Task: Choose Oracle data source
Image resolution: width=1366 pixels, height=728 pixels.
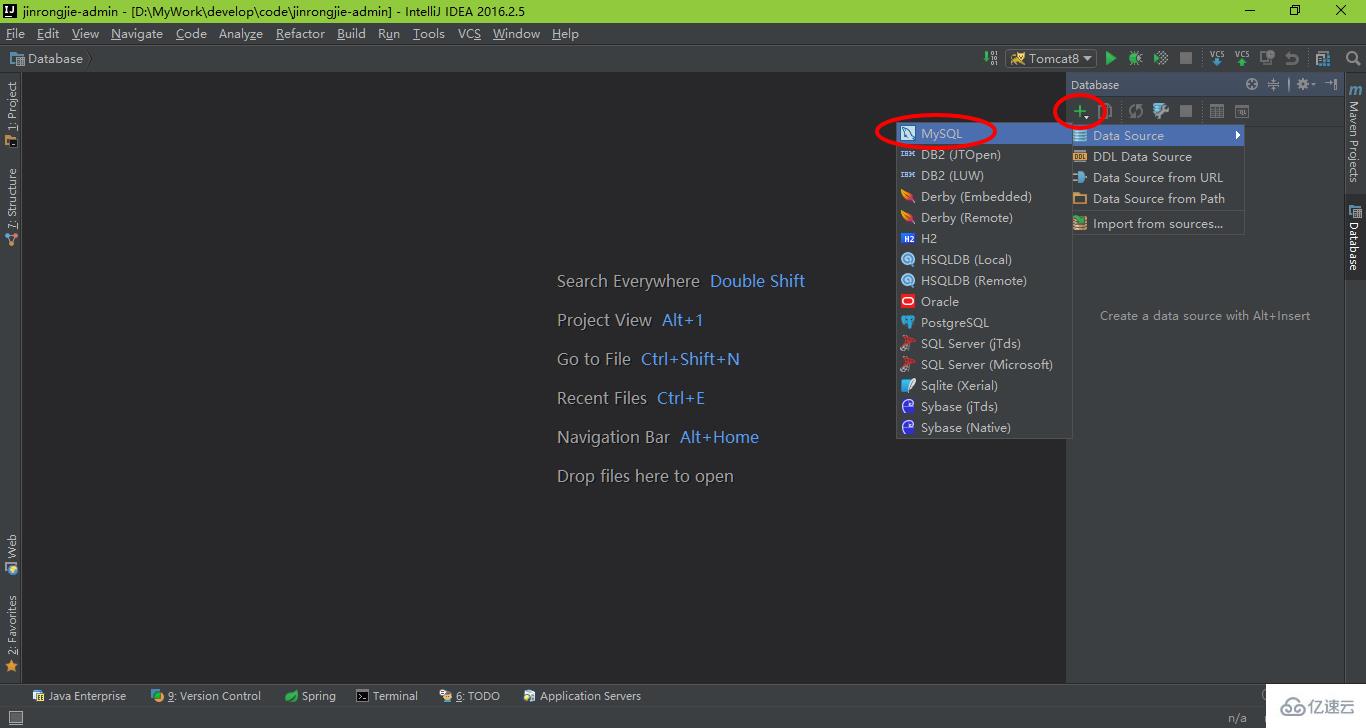Action: click(x=984, y=301)
